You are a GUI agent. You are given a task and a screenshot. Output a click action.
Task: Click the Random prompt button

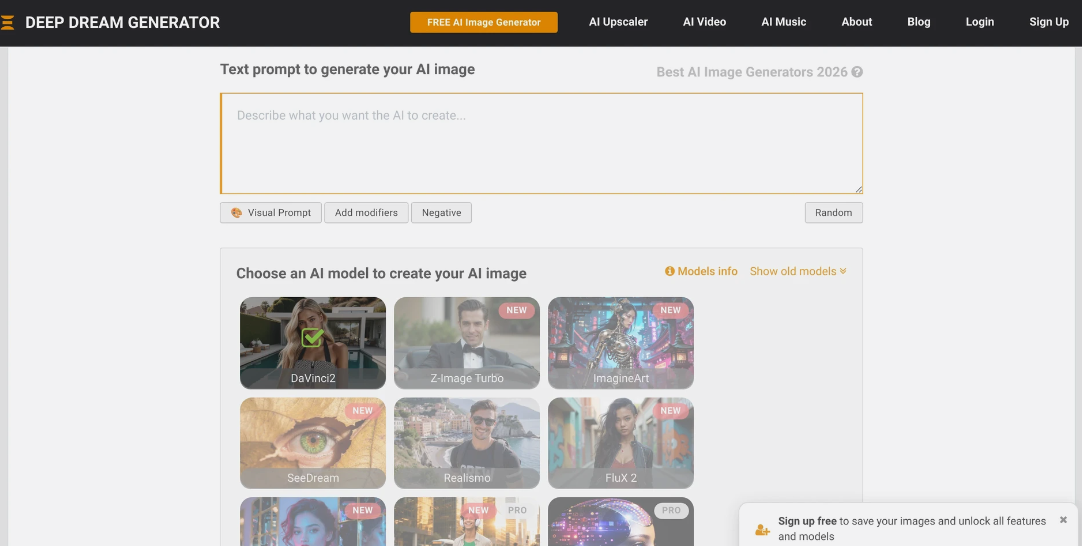click(x=833, y=213)
